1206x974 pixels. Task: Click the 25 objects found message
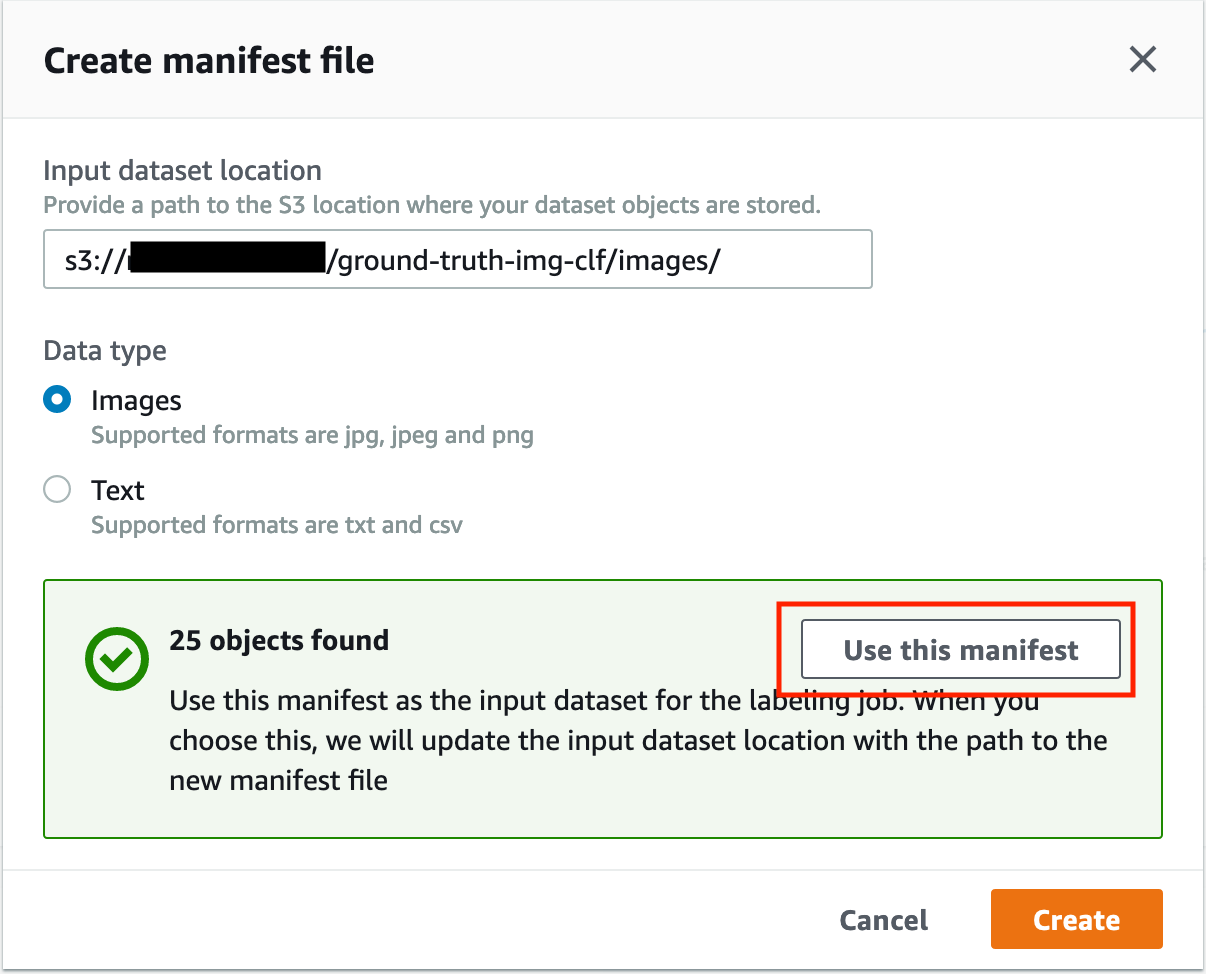[279, 640]
